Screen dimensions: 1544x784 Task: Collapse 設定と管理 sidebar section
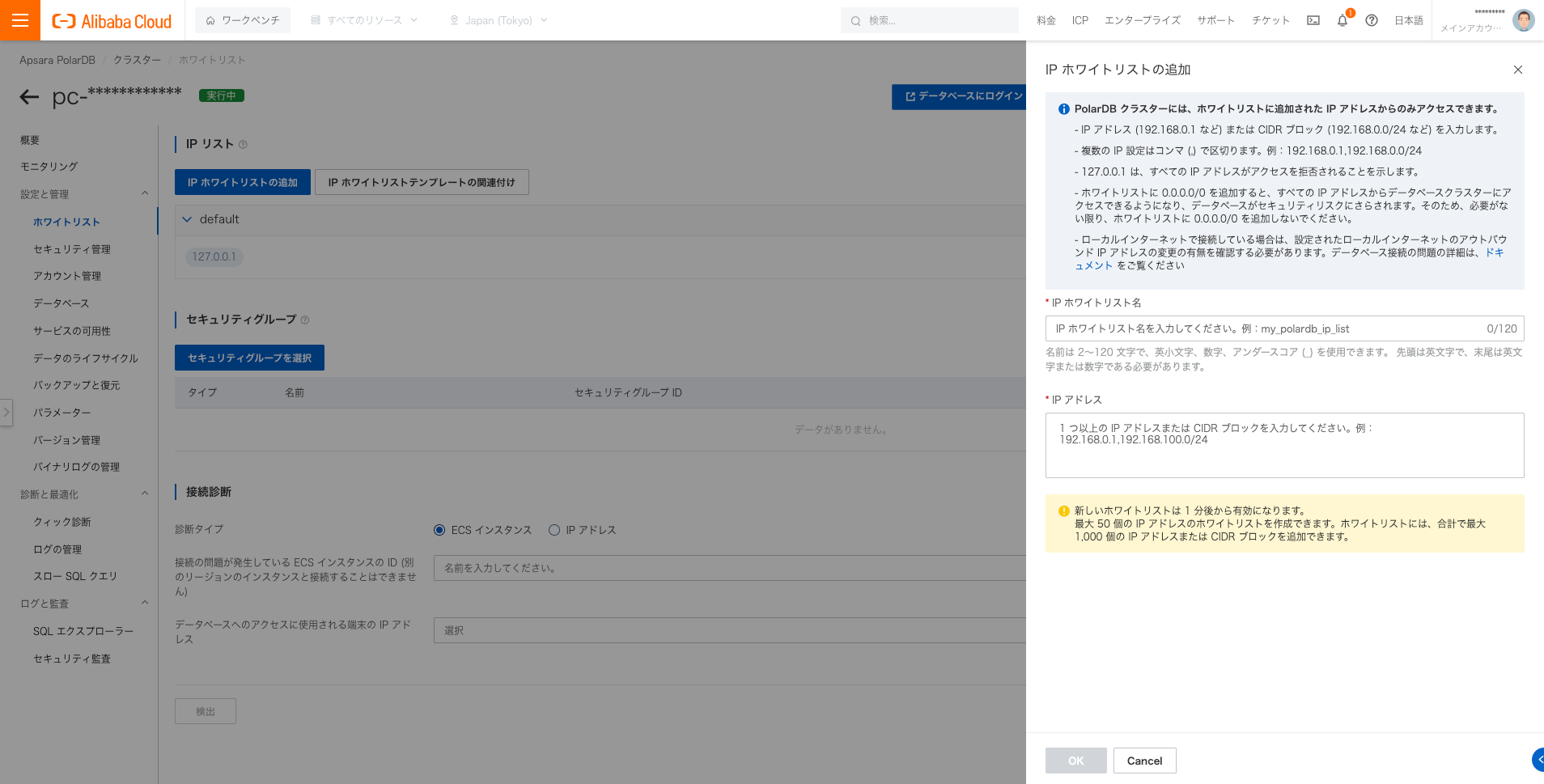click(x=145, y=193)
